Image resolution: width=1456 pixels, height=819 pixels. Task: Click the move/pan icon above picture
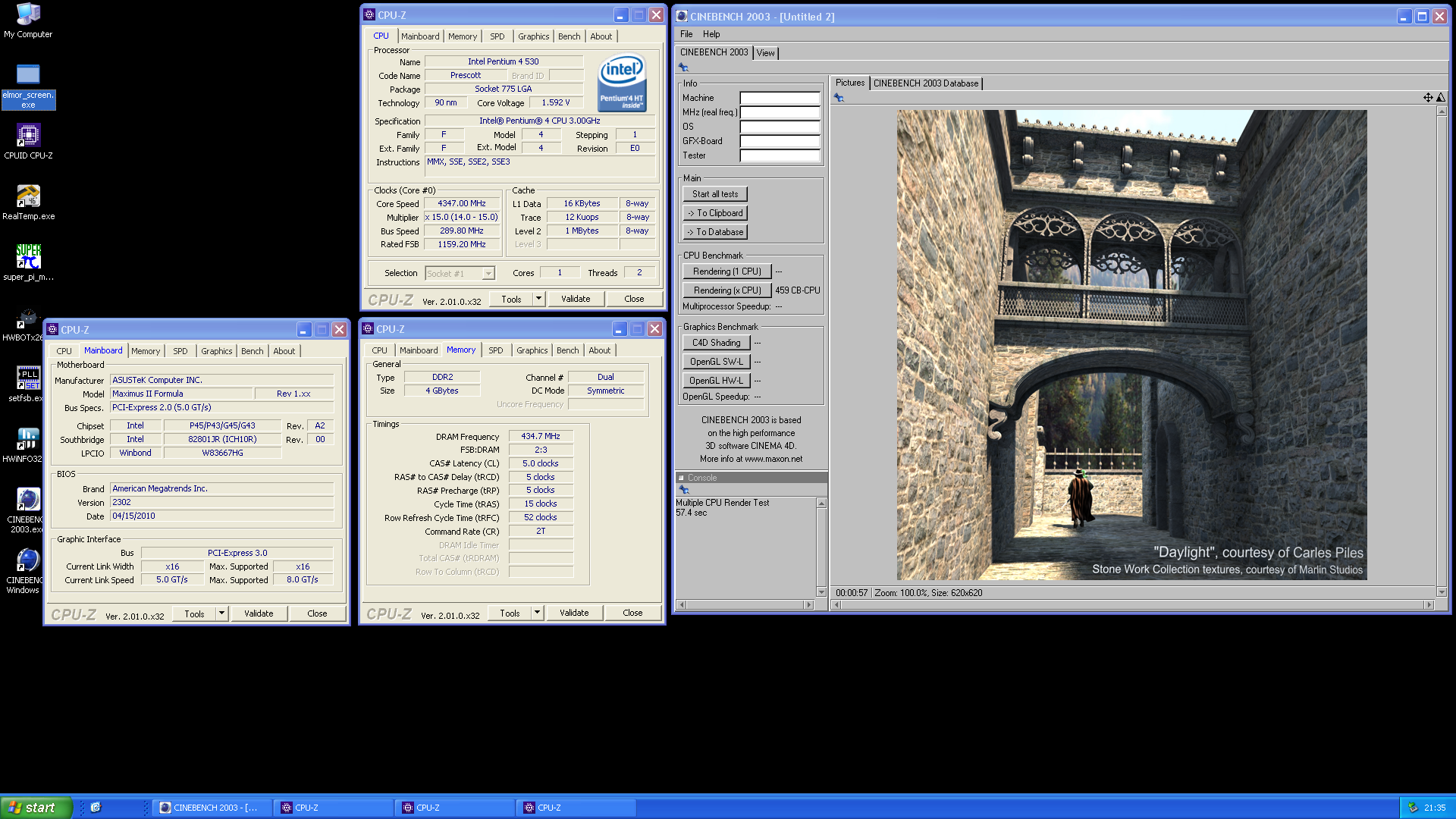[1428, 97]
